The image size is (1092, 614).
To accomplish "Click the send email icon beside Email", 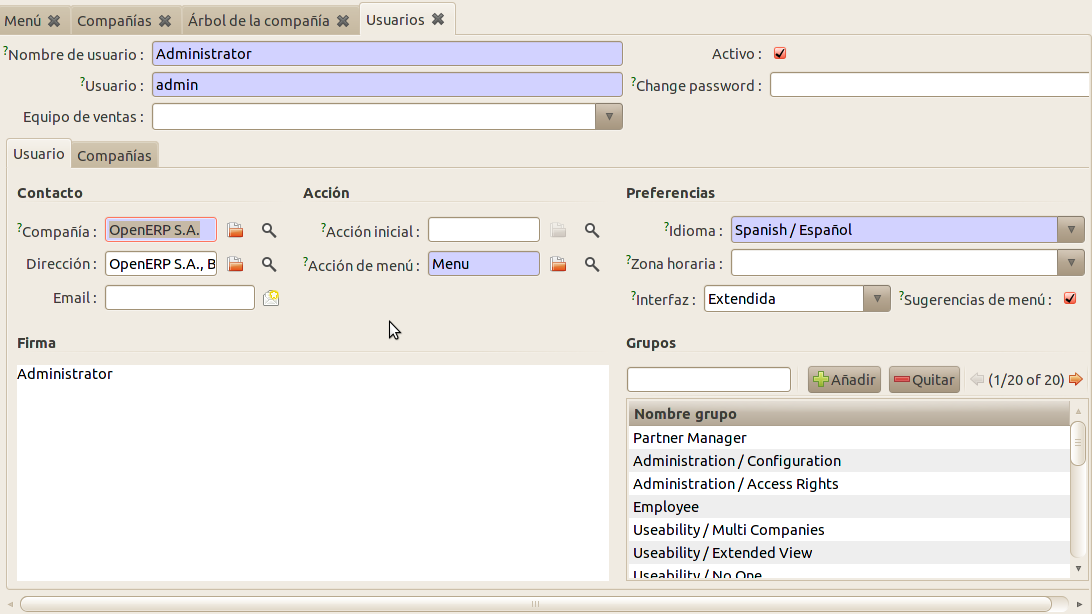I will 271,298.
